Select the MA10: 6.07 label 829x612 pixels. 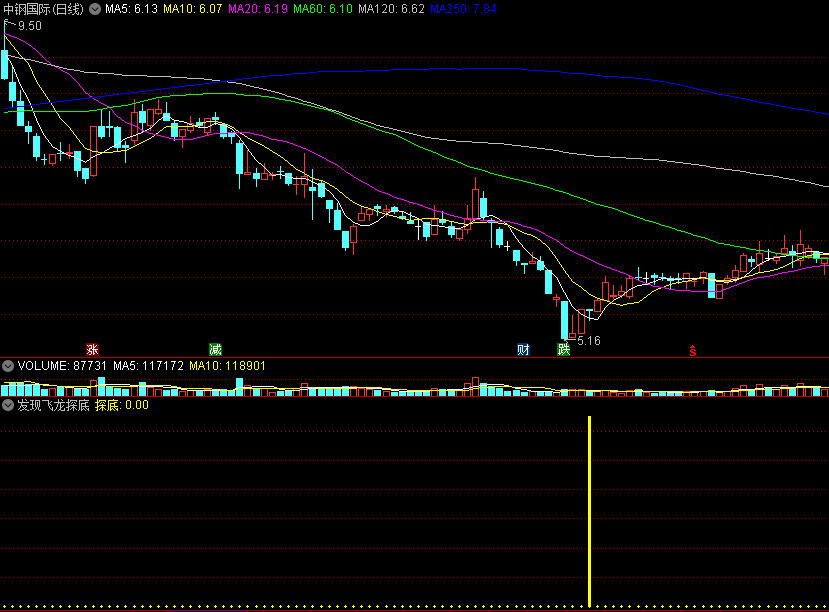coord(192,9)
